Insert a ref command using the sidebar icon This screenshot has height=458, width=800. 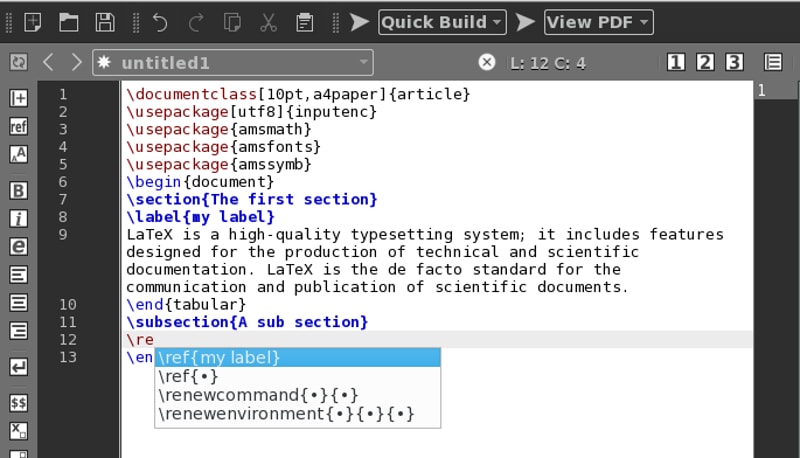pos(18,126)
